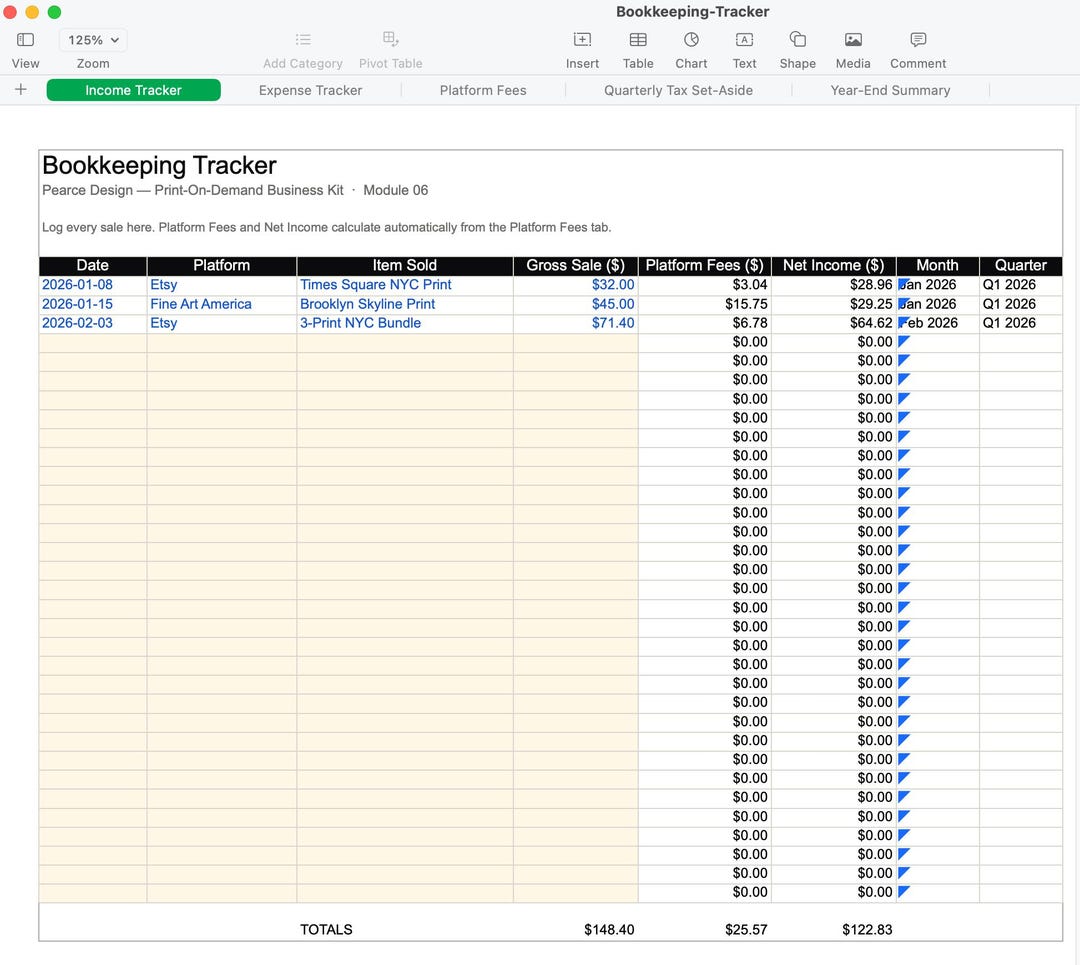
Task: Select the Brooklyn Skyline Print cell
Action: tap(405, 304)
